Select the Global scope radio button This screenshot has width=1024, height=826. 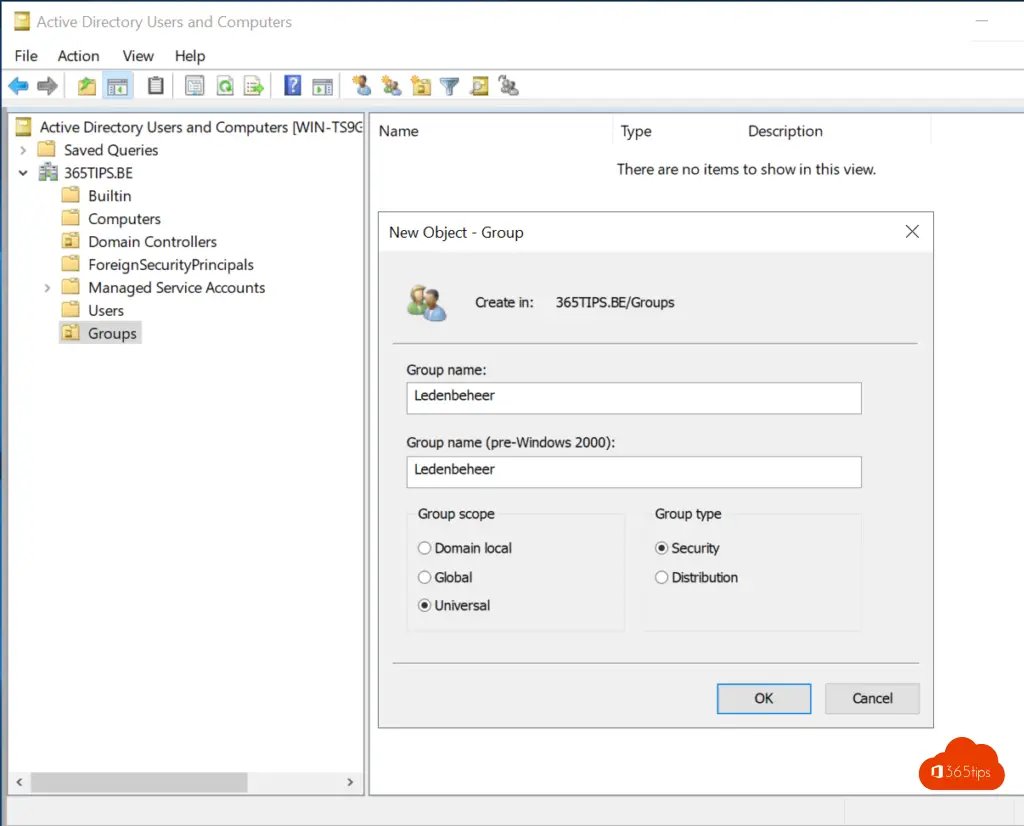pyautogui.click(x=424, y=577)
